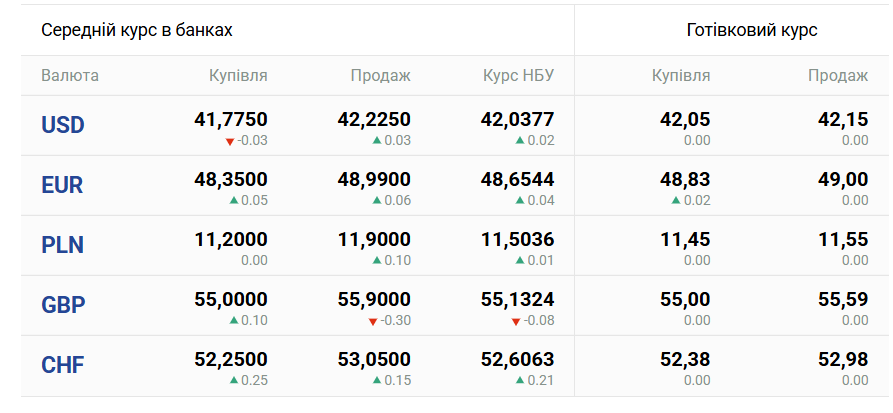Click green arrow under PLN 11,9000
This screenshot has width=893, height=413.
click(377, 260)
